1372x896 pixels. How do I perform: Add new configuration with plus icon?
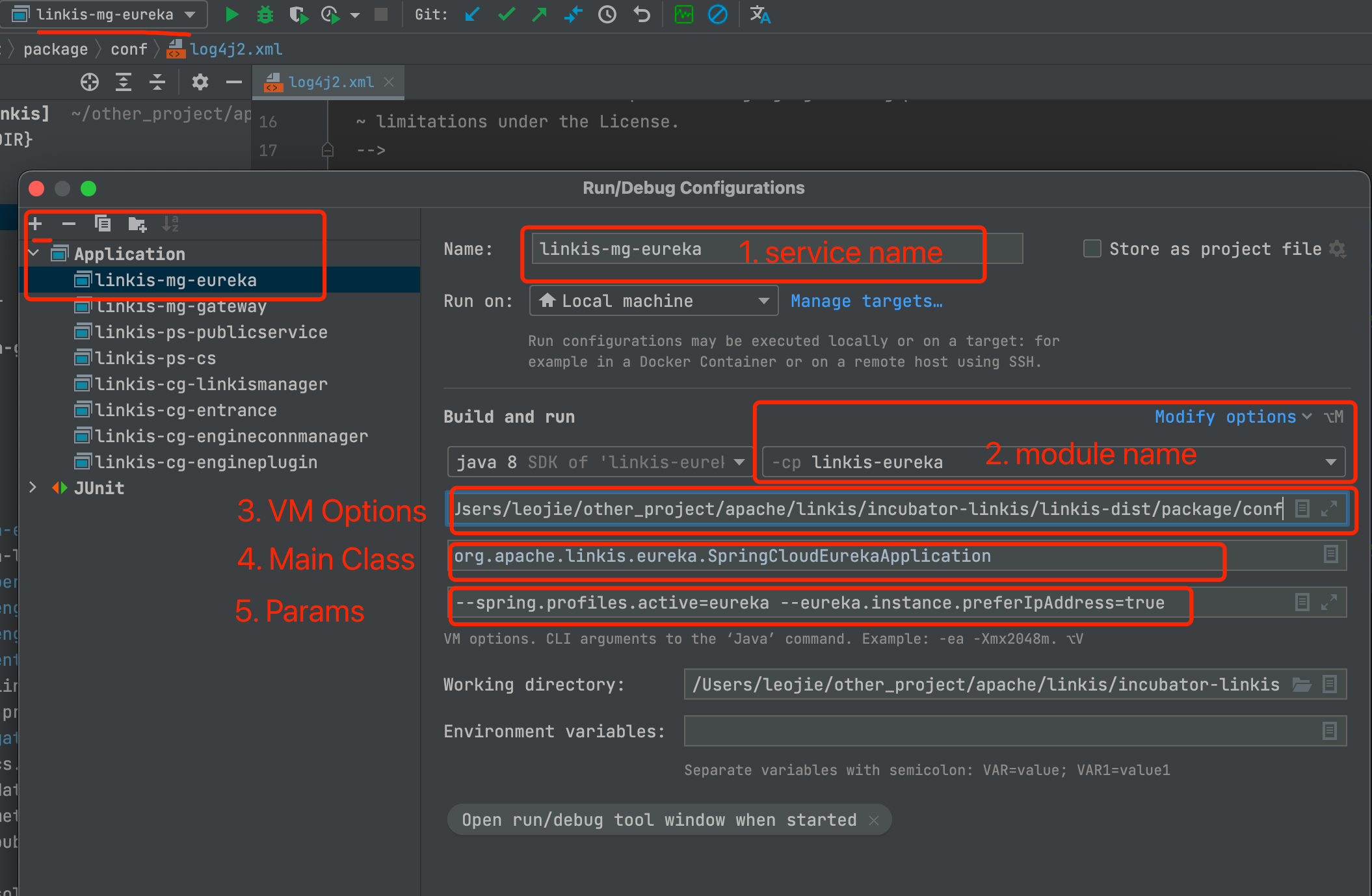(x=36, y=224)
